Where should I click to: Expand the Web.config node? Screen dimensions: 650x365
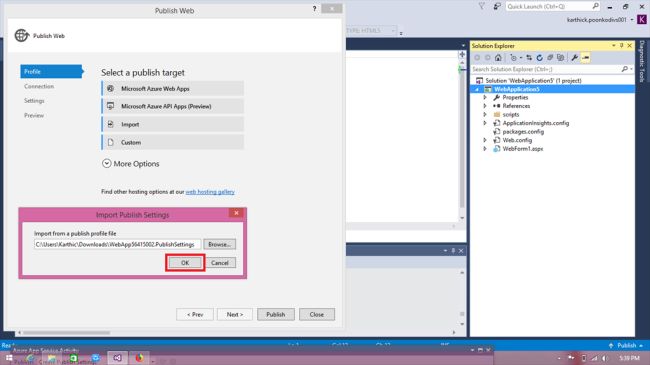point(485,140)
